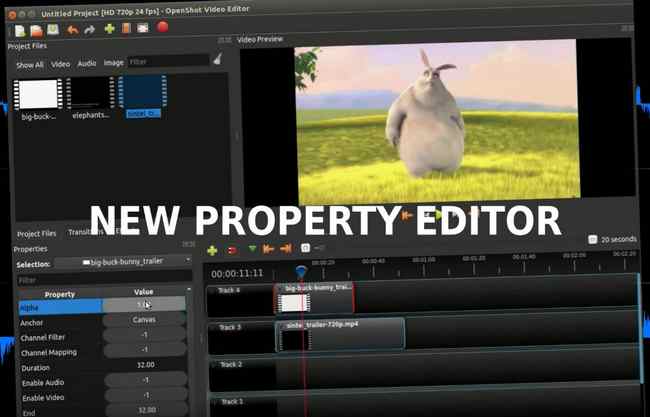Click the Enable Audio property label
Image resolution: width=650 pixels, height=417 pixels.
pos(43,383)
